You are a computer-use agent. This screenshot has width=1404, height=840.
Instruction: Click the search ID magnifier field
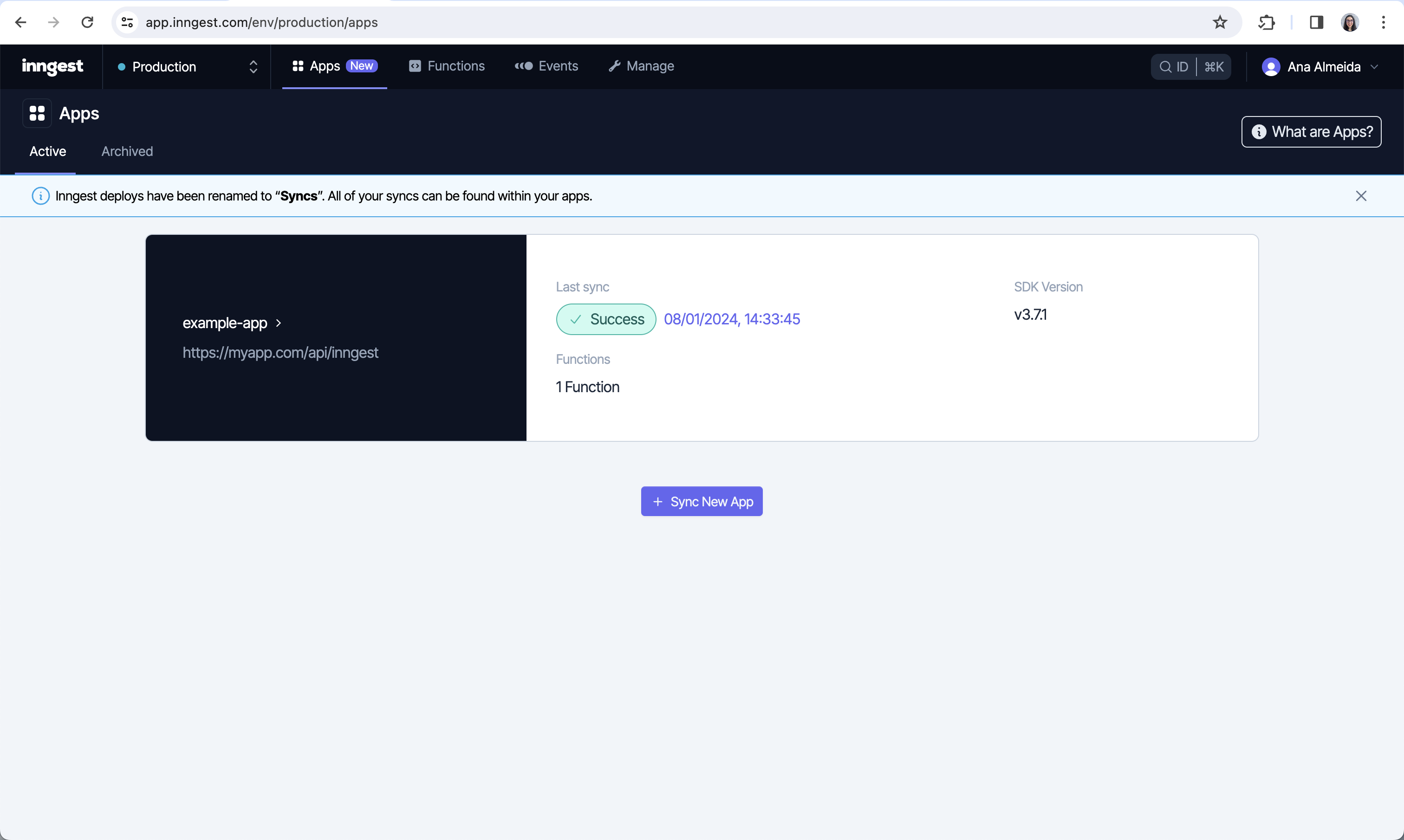click(x=1174, y=67)
